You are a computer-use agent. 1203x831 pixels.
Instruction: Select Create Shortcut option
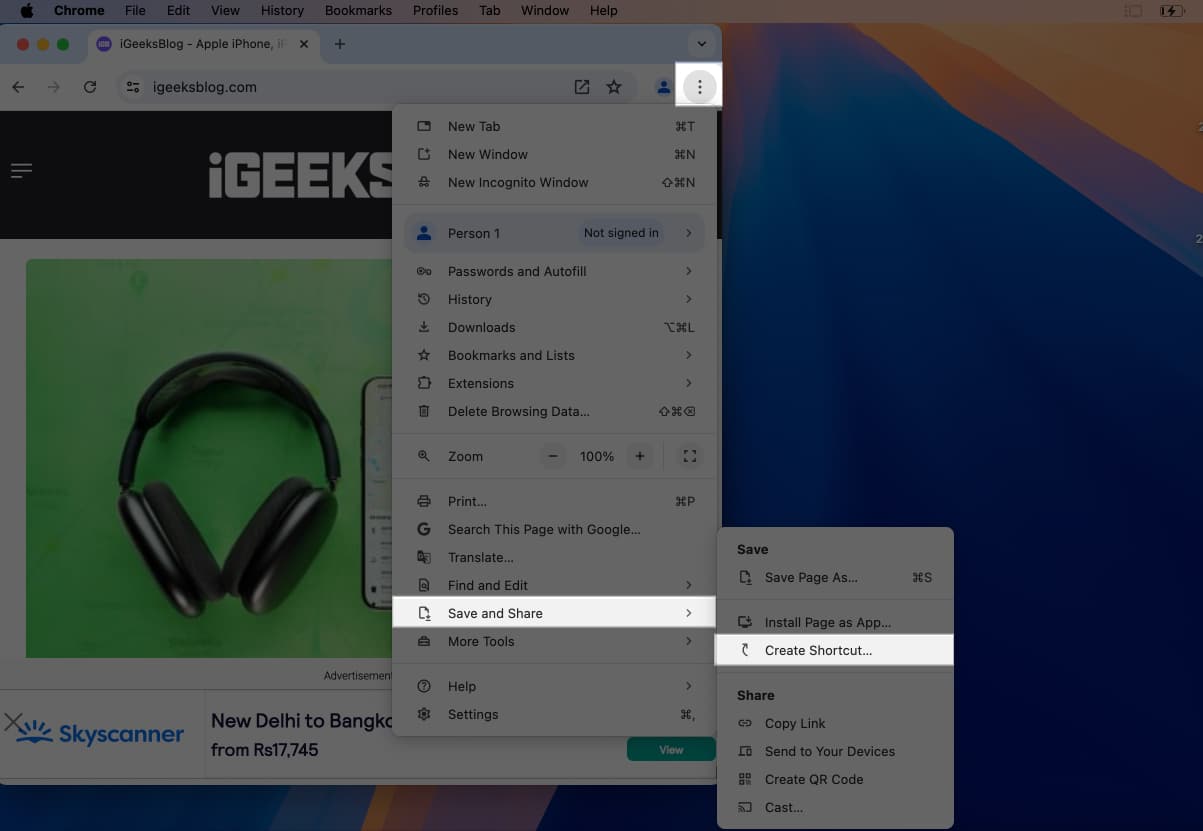[x=835, y=650]
